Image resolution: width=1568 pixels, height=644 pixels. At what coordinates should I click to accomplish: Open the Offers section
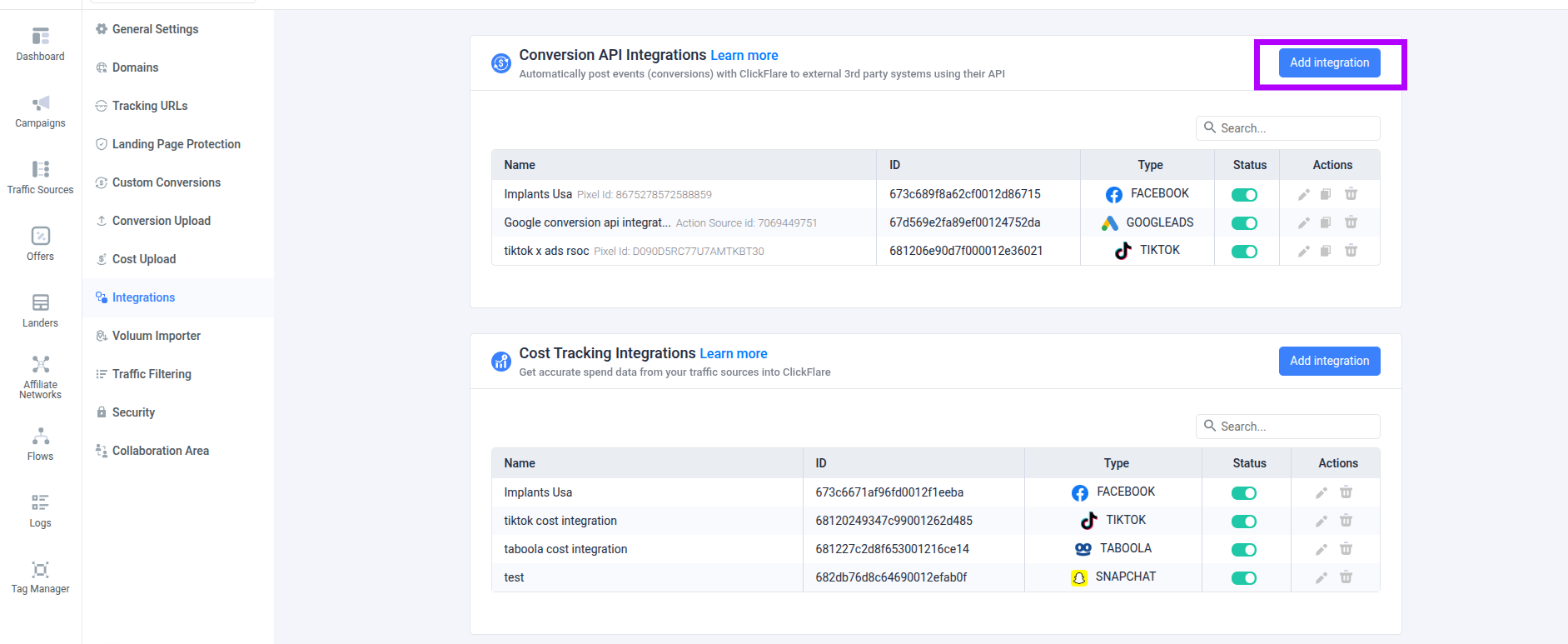[40, 245]
